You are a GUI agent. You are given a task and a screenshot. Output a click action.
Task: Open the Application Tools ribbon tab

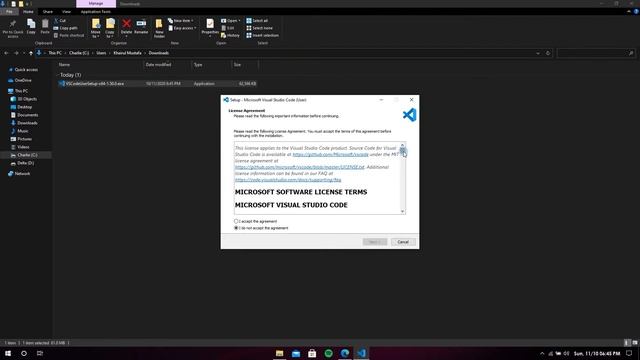coord(96,12)
